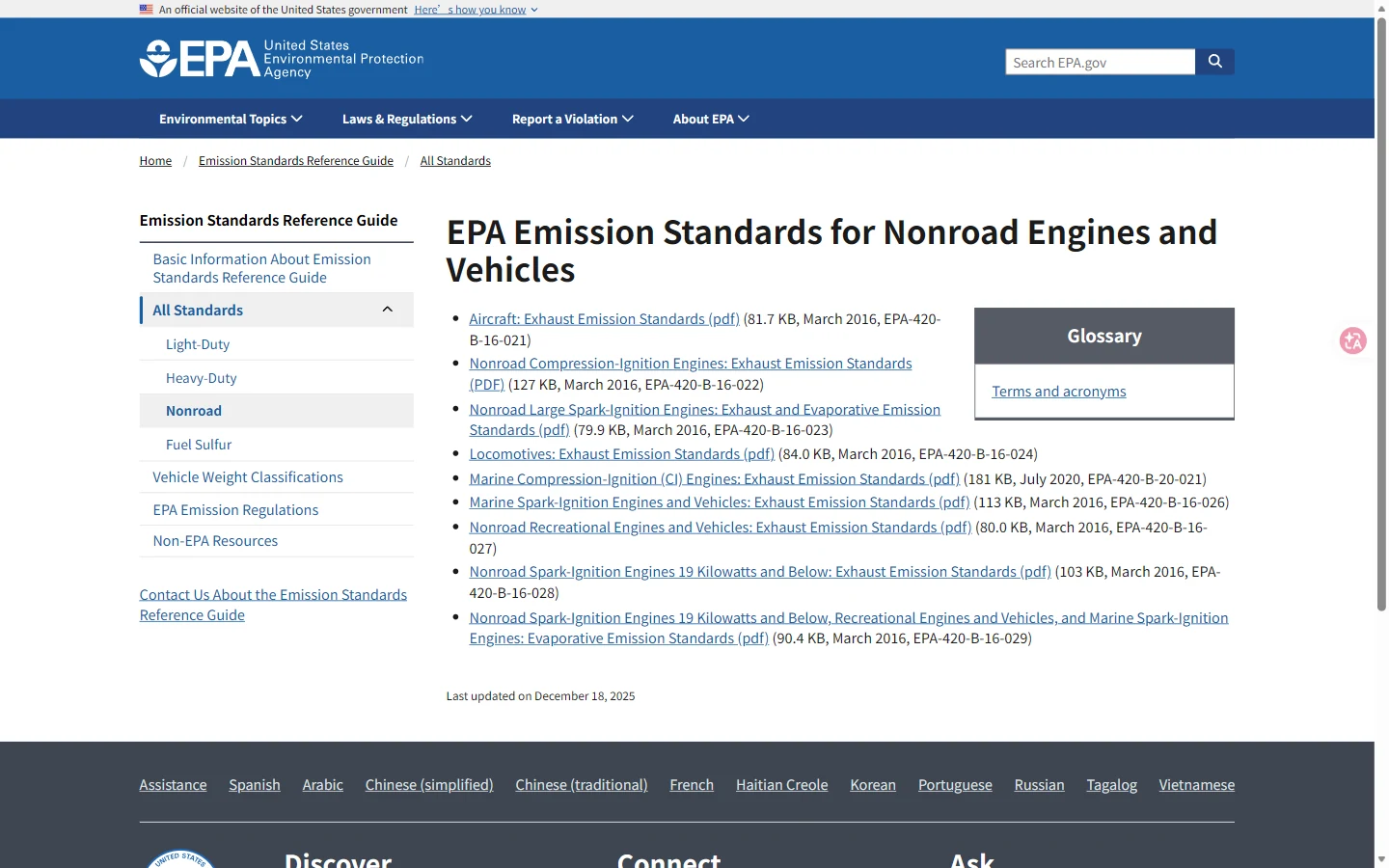Open Laws & Regulations dropdown menu
This screenshot has width=1389, height=868.
(407, 119)
